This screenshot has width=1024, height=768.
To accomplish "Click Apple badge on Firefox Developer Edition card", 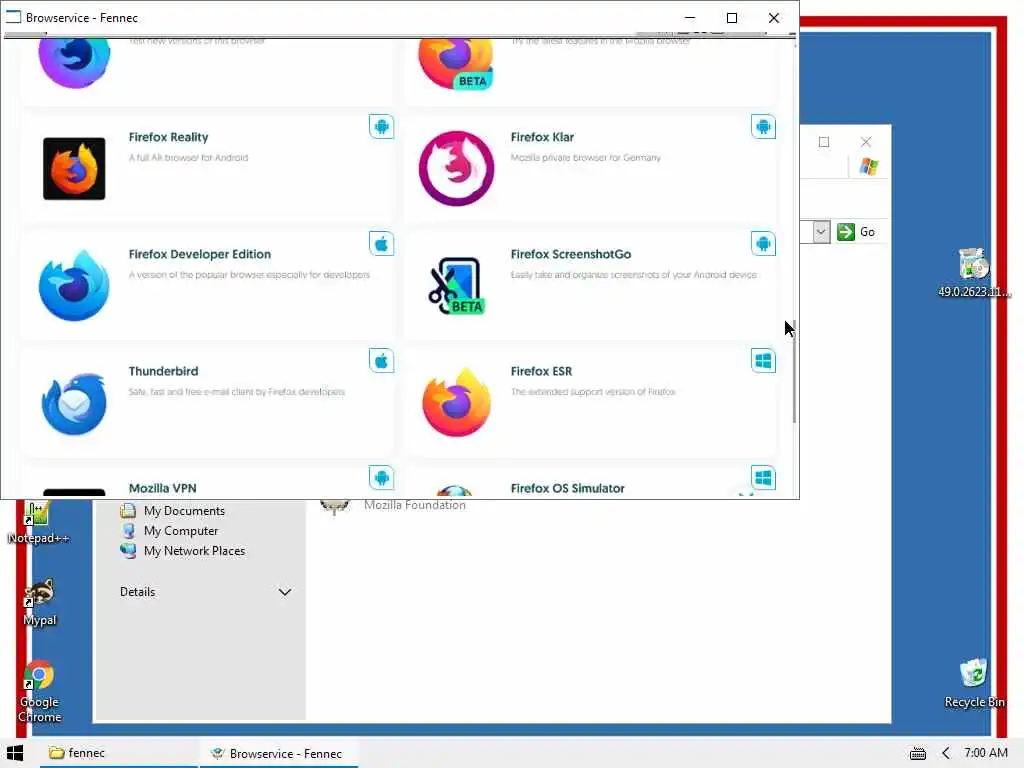I will [381, 244].
